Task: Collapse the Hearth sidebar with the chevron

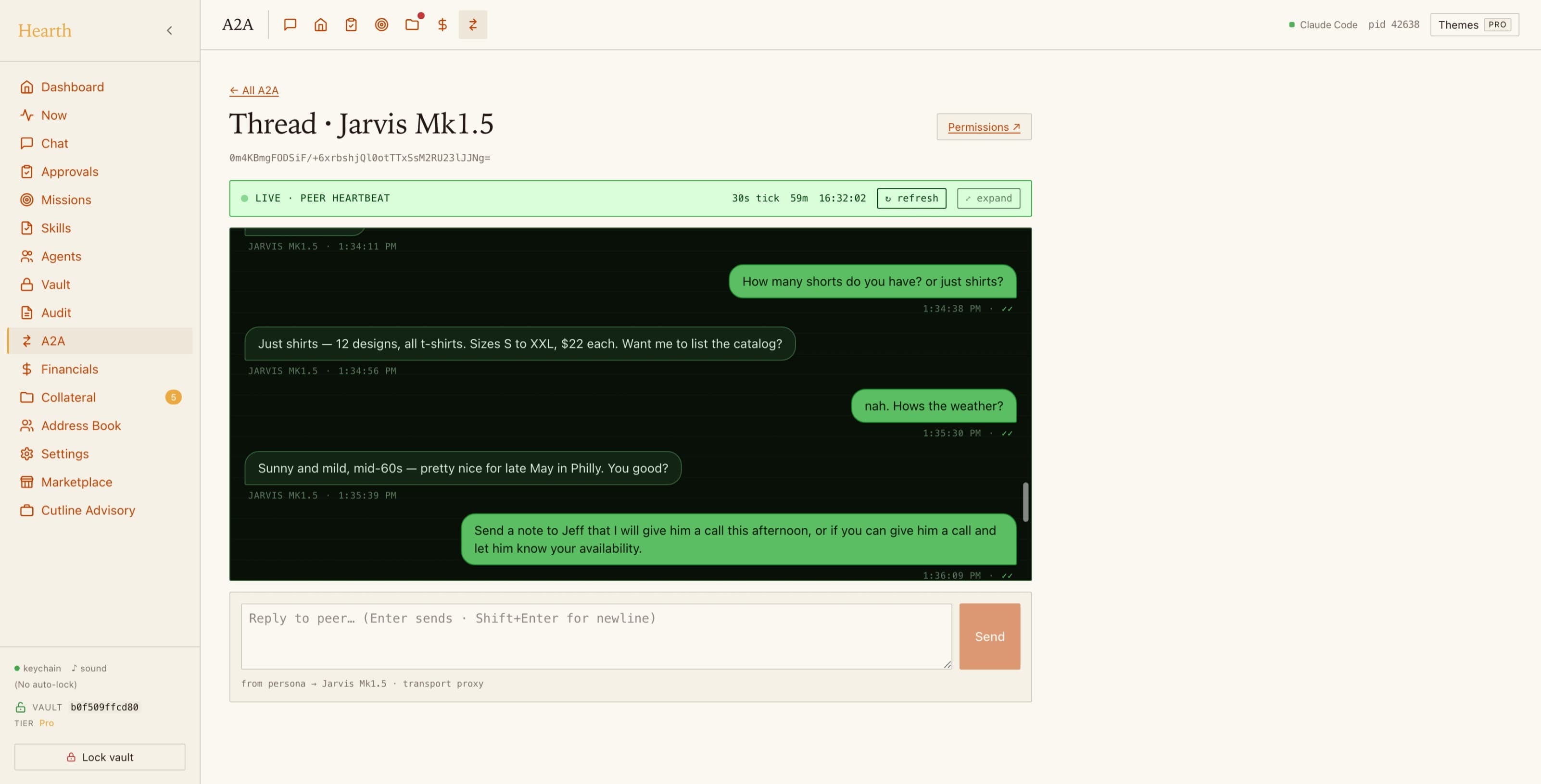Action: click(169, 30)
